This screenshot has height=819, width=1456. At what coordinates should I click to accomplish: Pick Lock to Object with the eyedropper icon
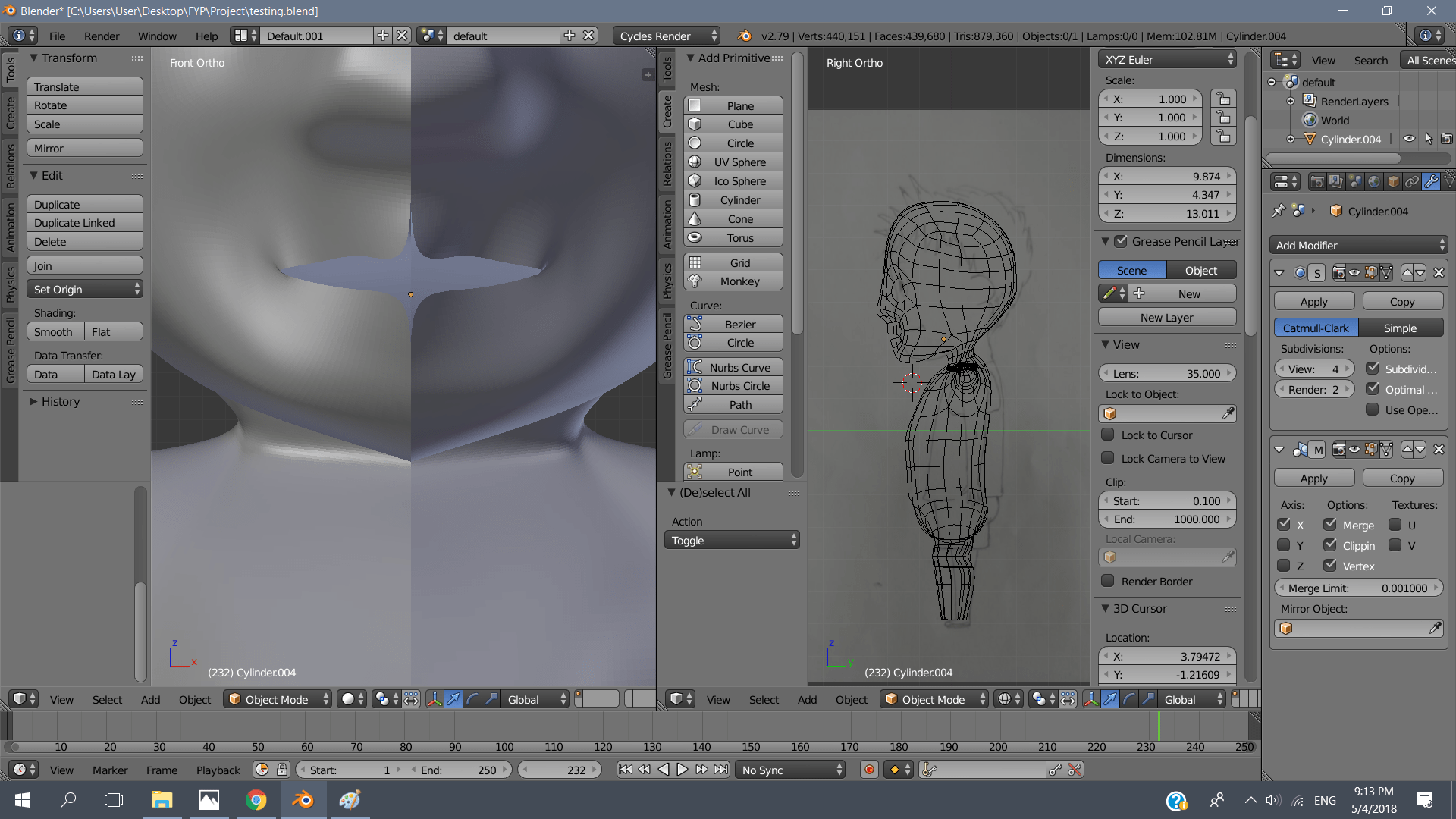click(x=1228, y=413)
